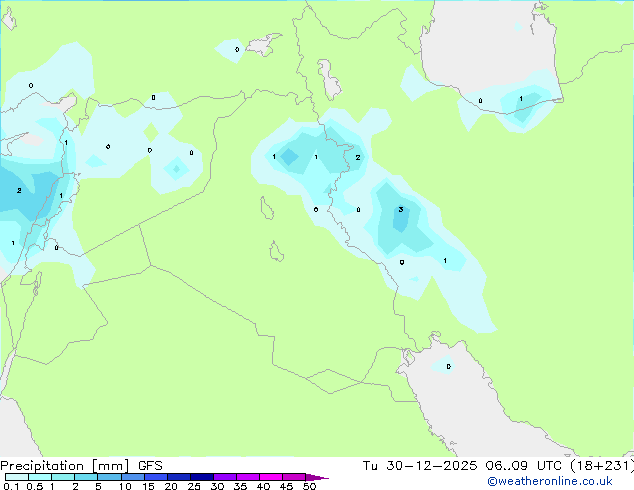The image size is (634, 490).
Task: Click legend tick label '30'
Action: (217, 486)
